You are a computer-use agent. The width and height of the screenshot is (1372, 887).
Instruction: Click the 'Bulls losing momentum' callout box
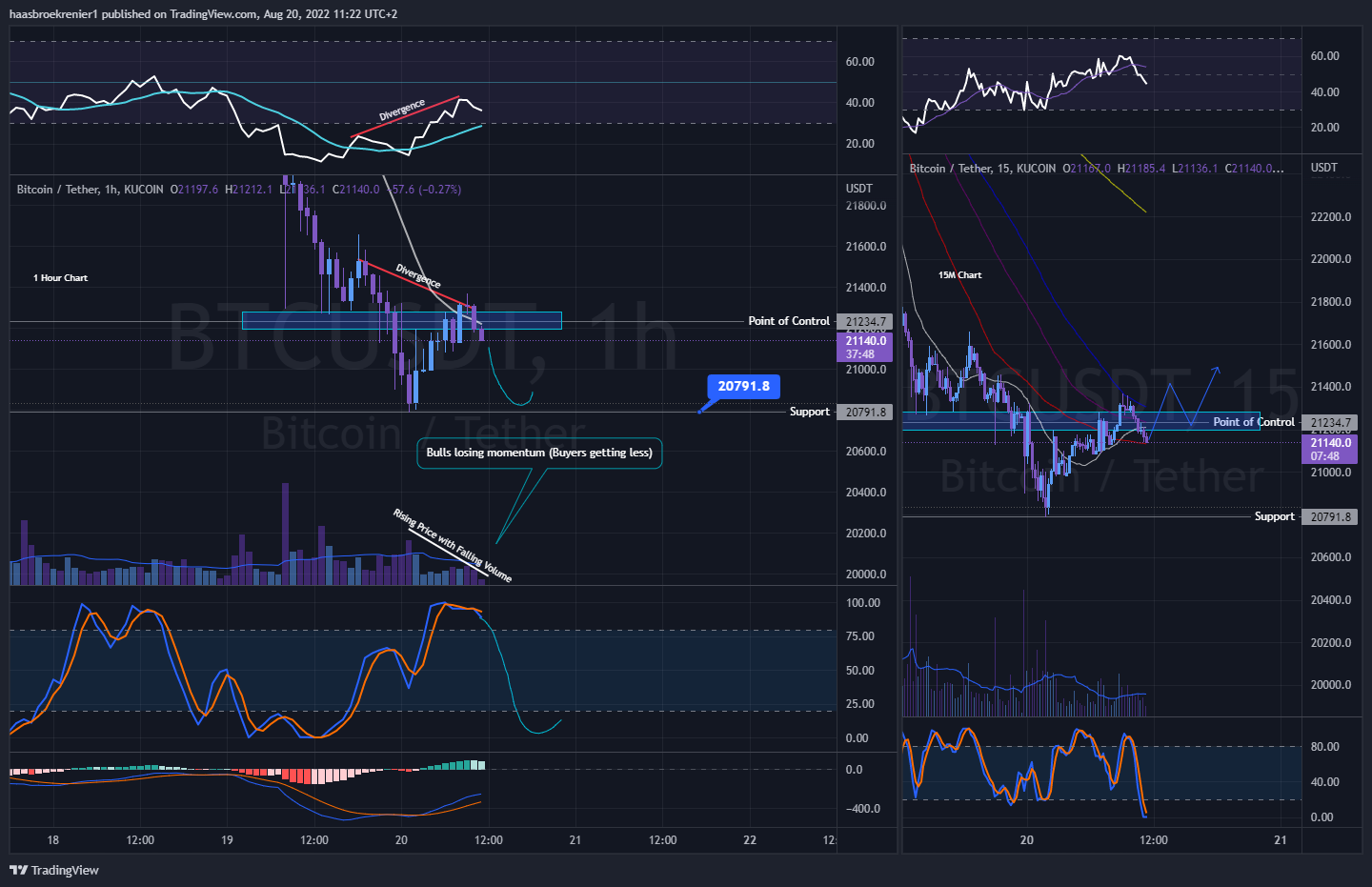point(539,453)
